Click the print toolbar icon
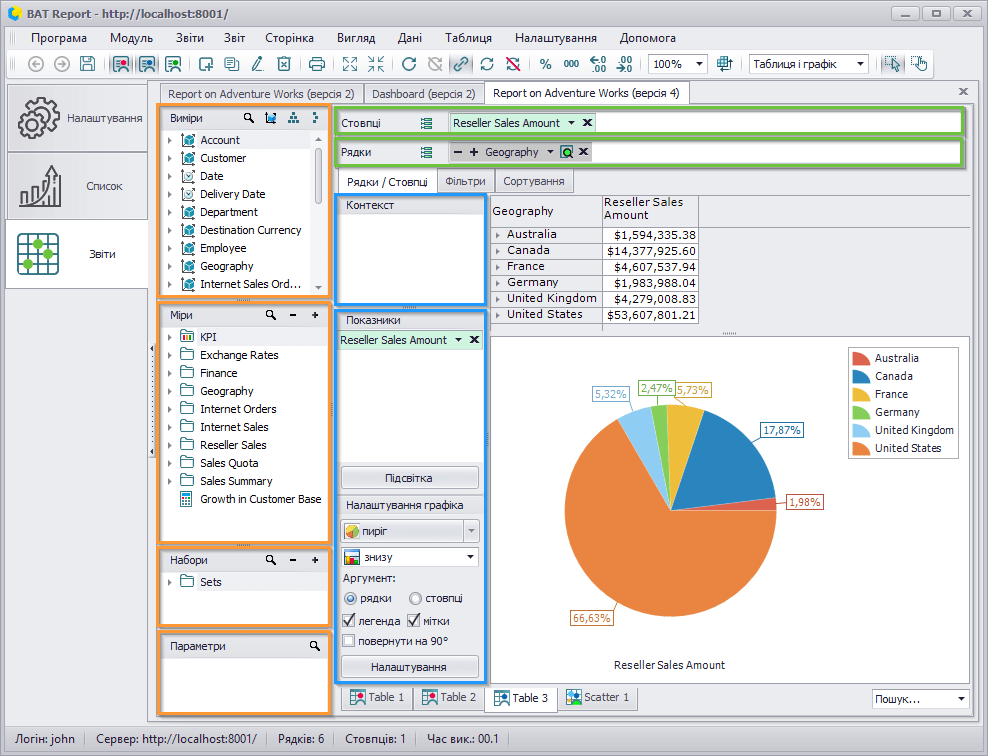988x756 pixels. (x=317, y=64)
